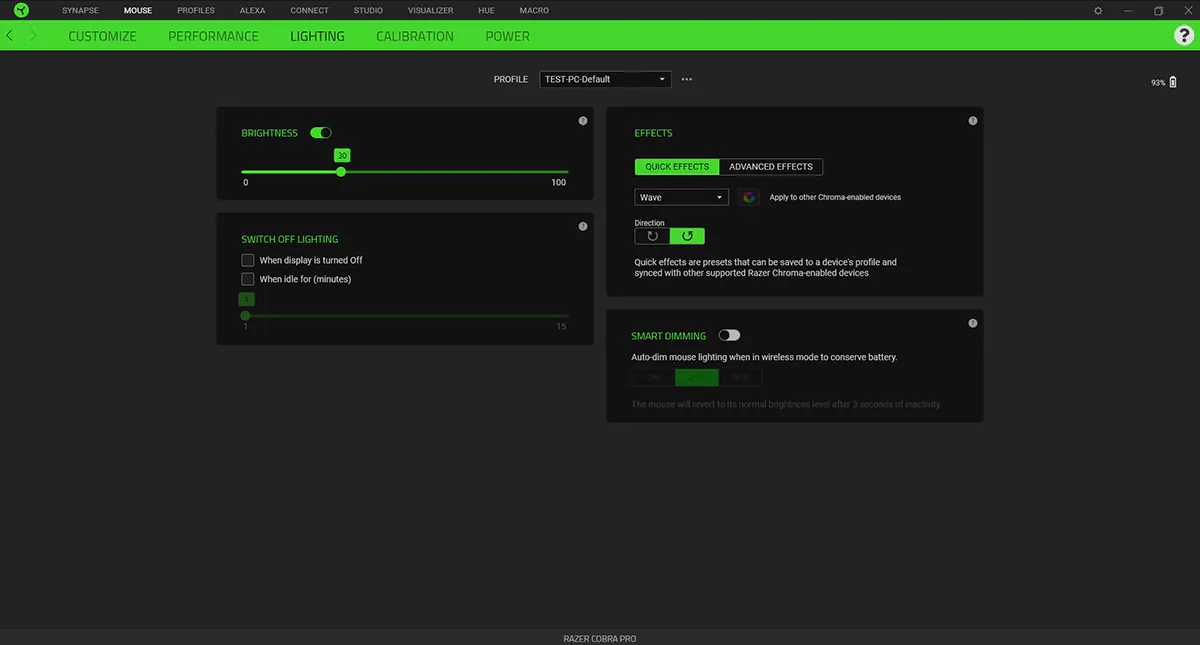Open the Power subtab

(507, 36)
